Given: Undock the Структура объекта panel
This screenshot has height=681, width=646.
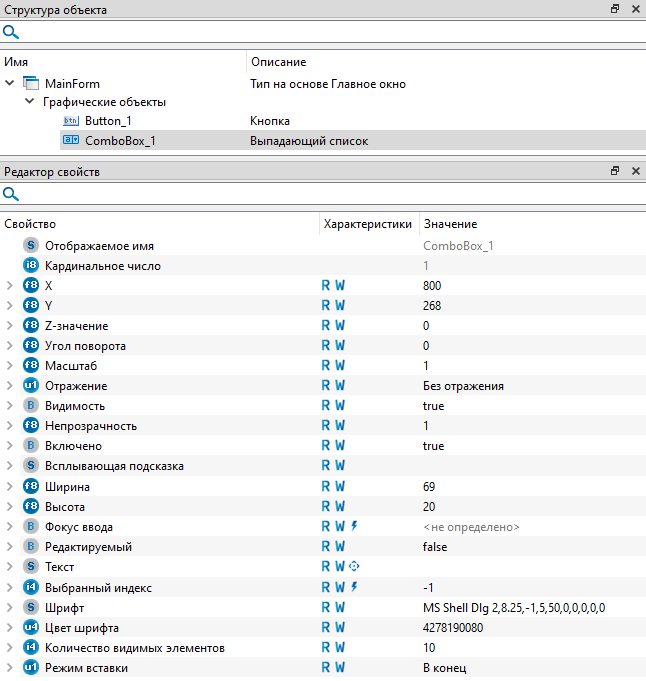Looking at the screenshot, I should pyautogui.click(x=615, y=9).
